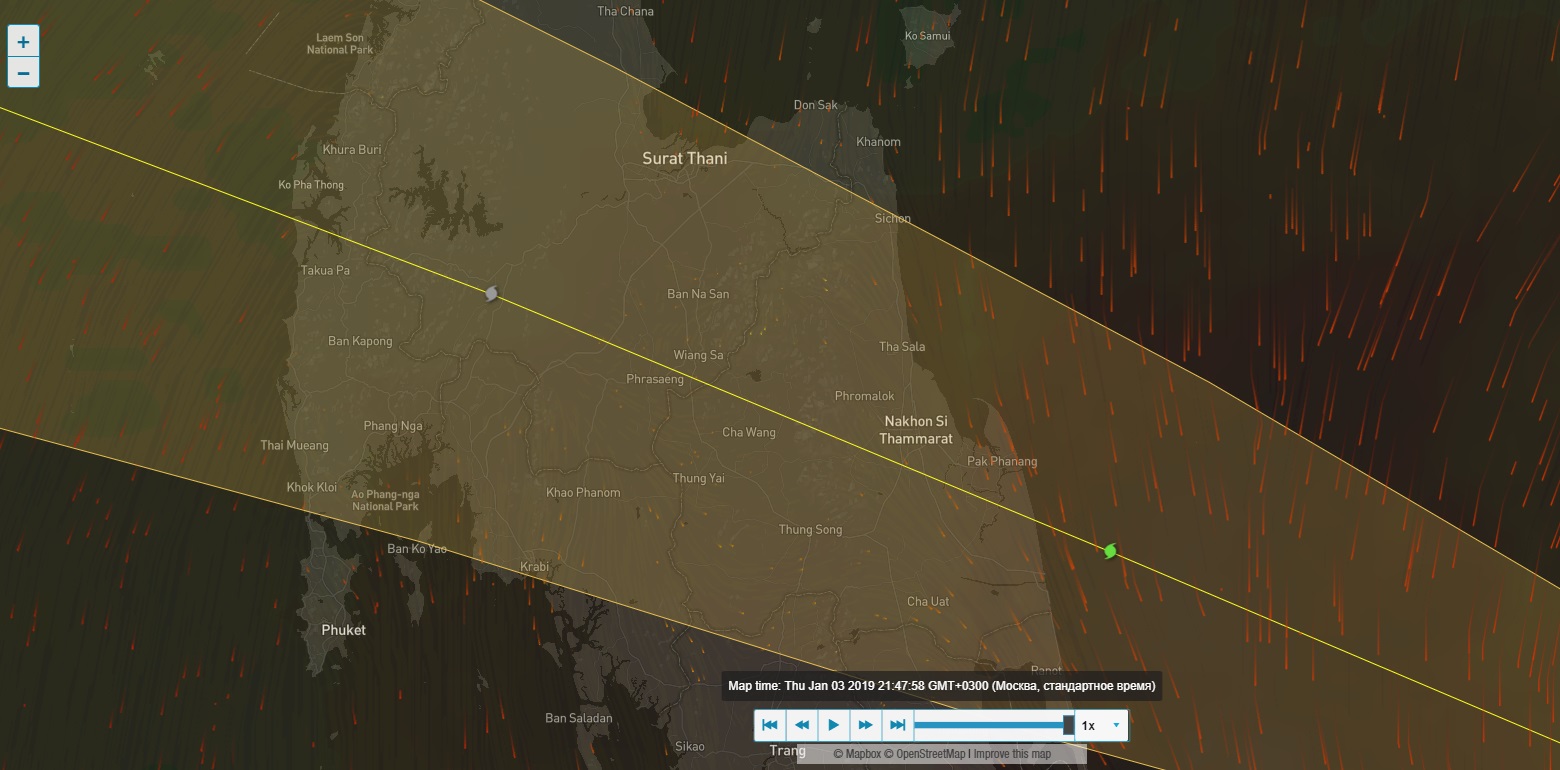This screenshot has height=770, width=1560.
Task: Click the Krabi town label
Action: [x=535, y=566]
